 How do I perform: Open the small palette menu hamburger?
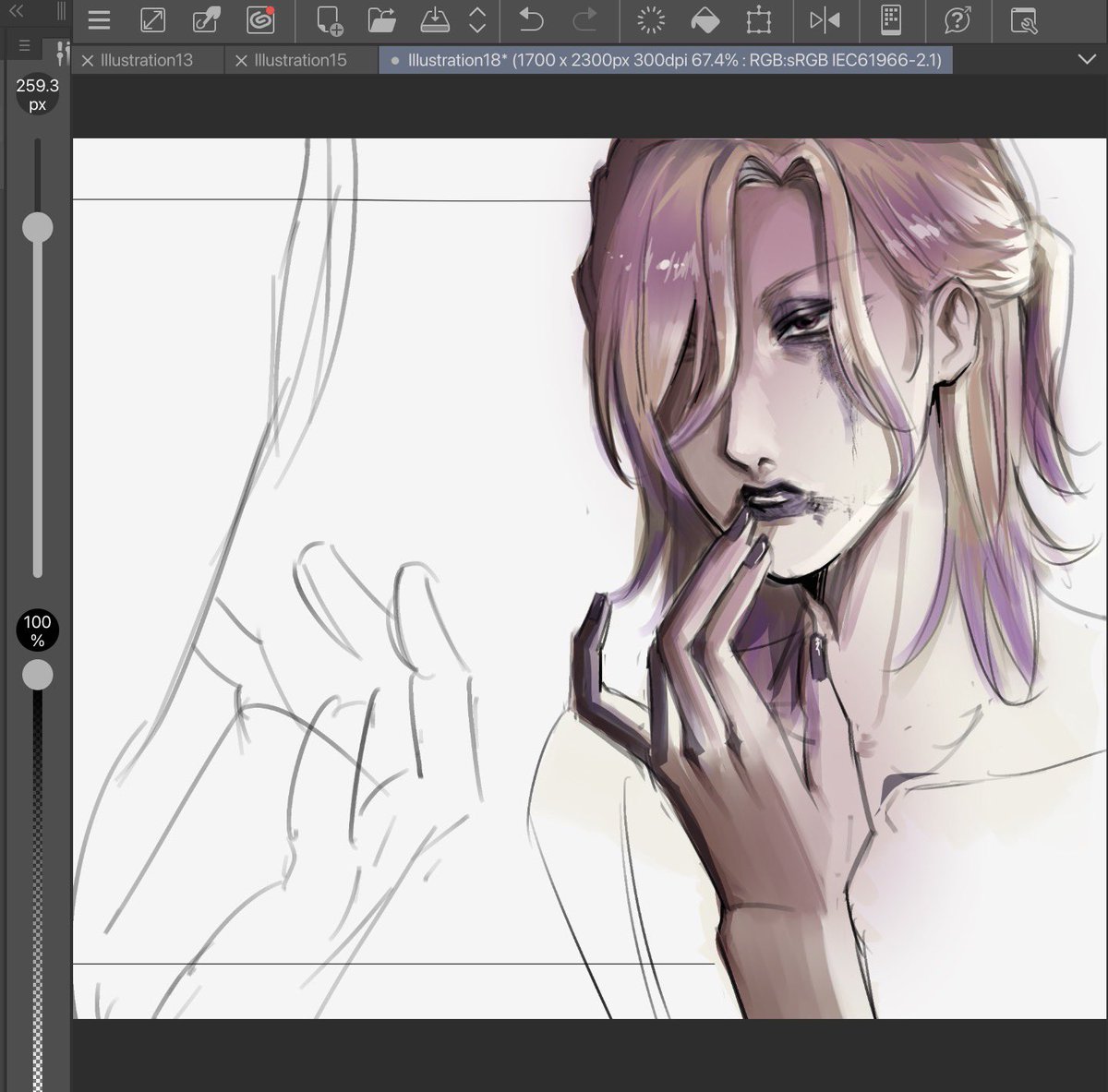(25, 46)
